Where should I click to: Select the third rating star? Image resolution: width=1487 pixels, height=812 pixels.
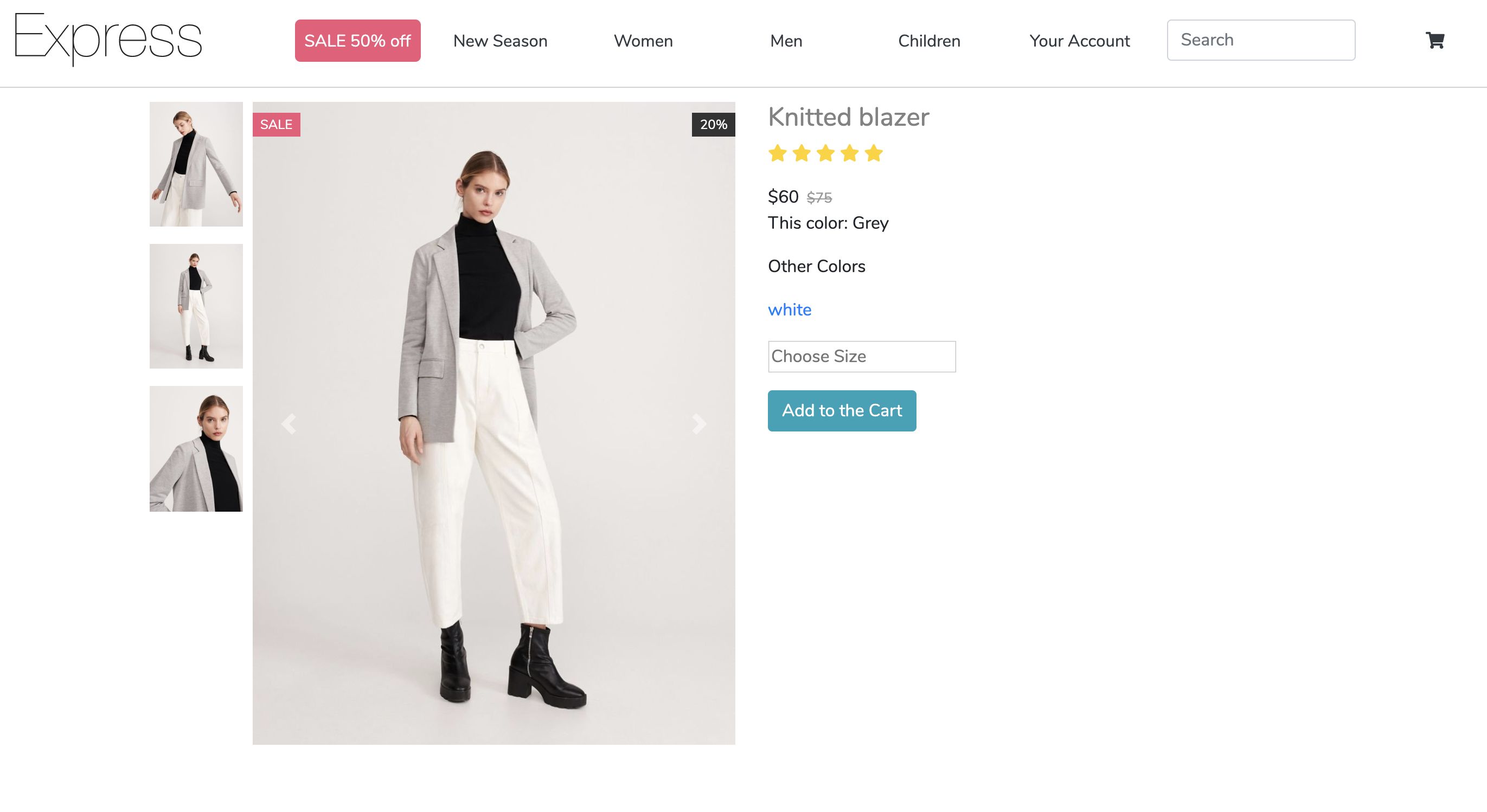click(x=825, y=153)
